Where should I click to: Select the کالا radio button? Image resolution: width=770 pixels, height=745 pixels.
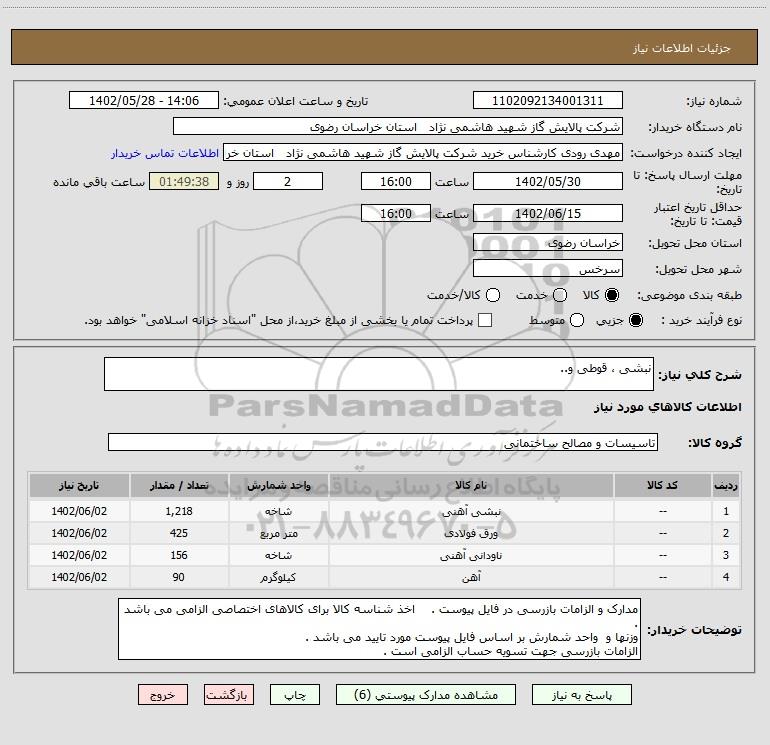[612, 295]
